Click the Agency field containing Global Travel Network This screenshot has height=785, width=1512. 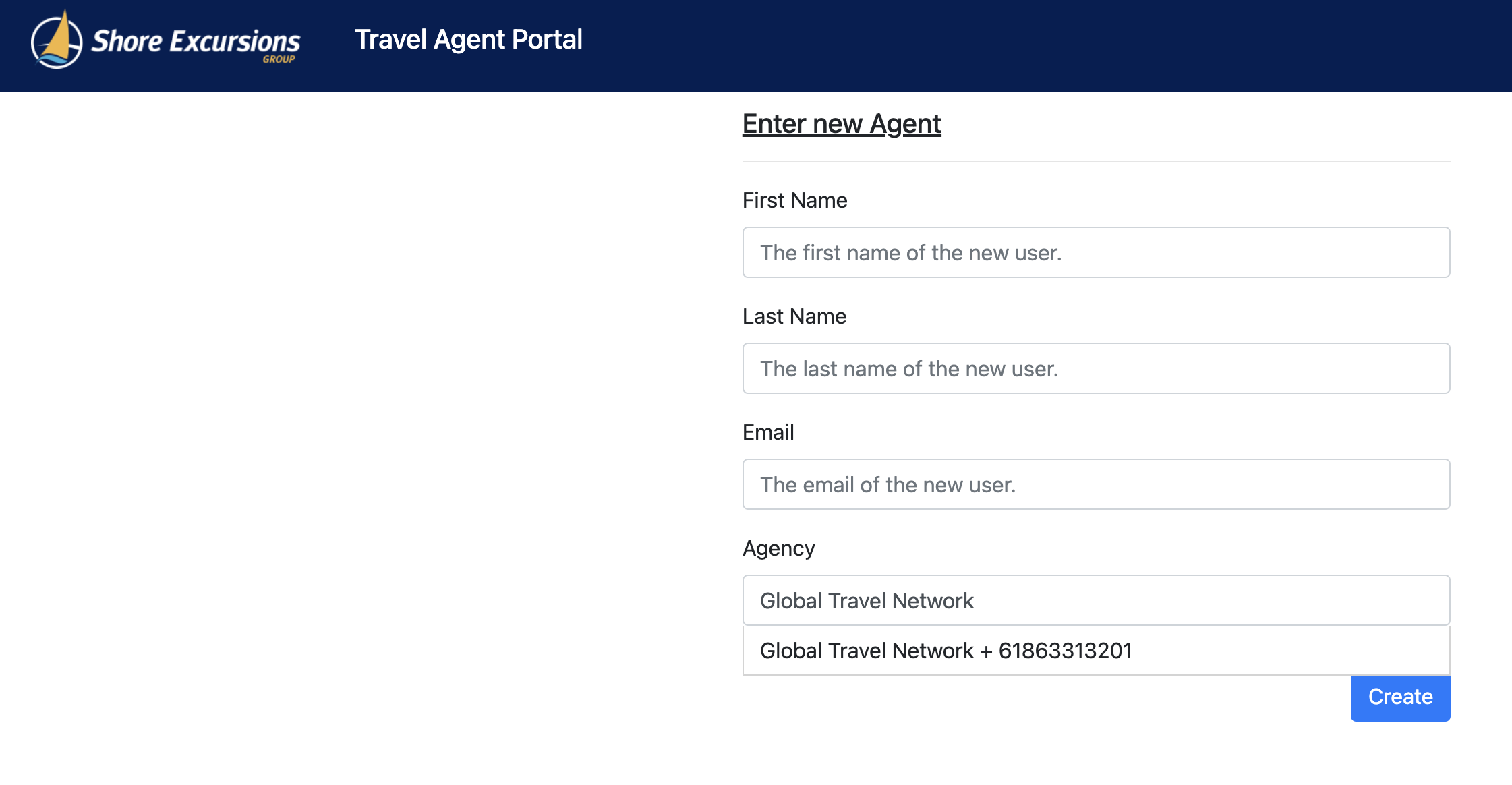coord(1096,600)
